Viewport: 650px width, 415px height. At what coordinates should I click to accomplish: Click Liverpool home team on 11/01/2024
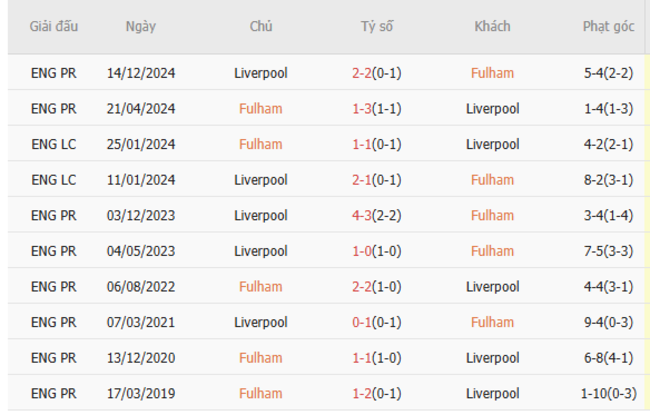pos(260,180)
